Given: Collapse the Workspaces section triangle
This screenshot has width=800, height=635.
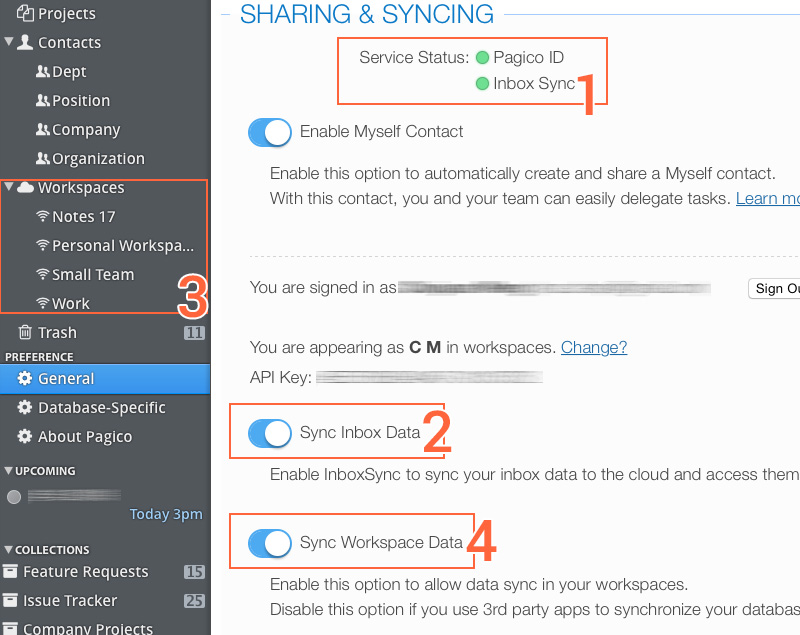Looking at the screenshot, I should point(9,188).
